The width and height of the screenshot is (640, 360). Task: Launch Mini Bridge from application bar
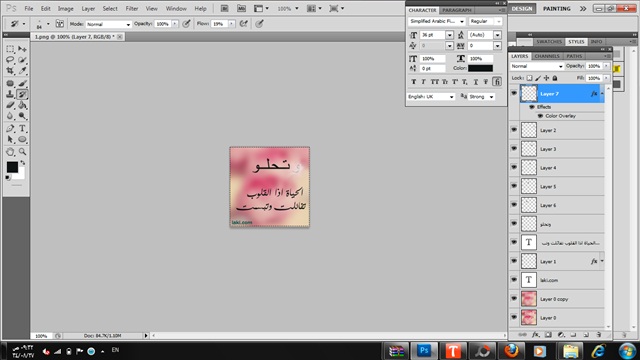(241, 8)
